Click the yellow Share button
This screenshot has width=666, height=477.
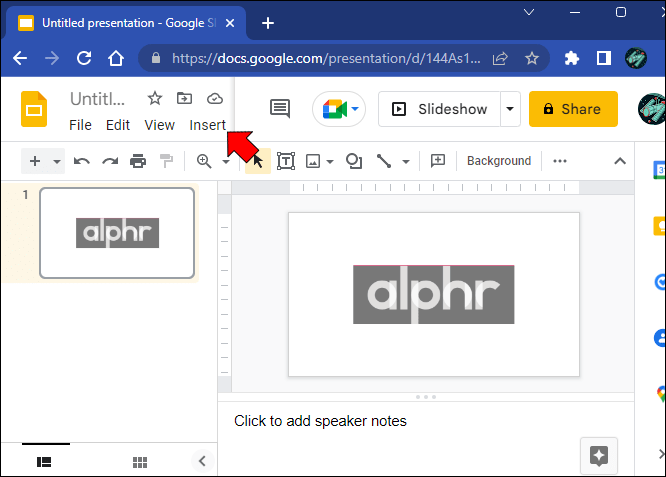click(573, 109)
